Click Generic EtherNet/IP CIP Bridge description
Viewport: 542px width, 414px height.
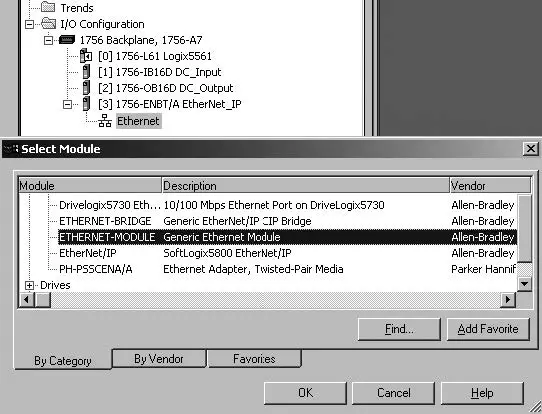(x=237, y=221)
